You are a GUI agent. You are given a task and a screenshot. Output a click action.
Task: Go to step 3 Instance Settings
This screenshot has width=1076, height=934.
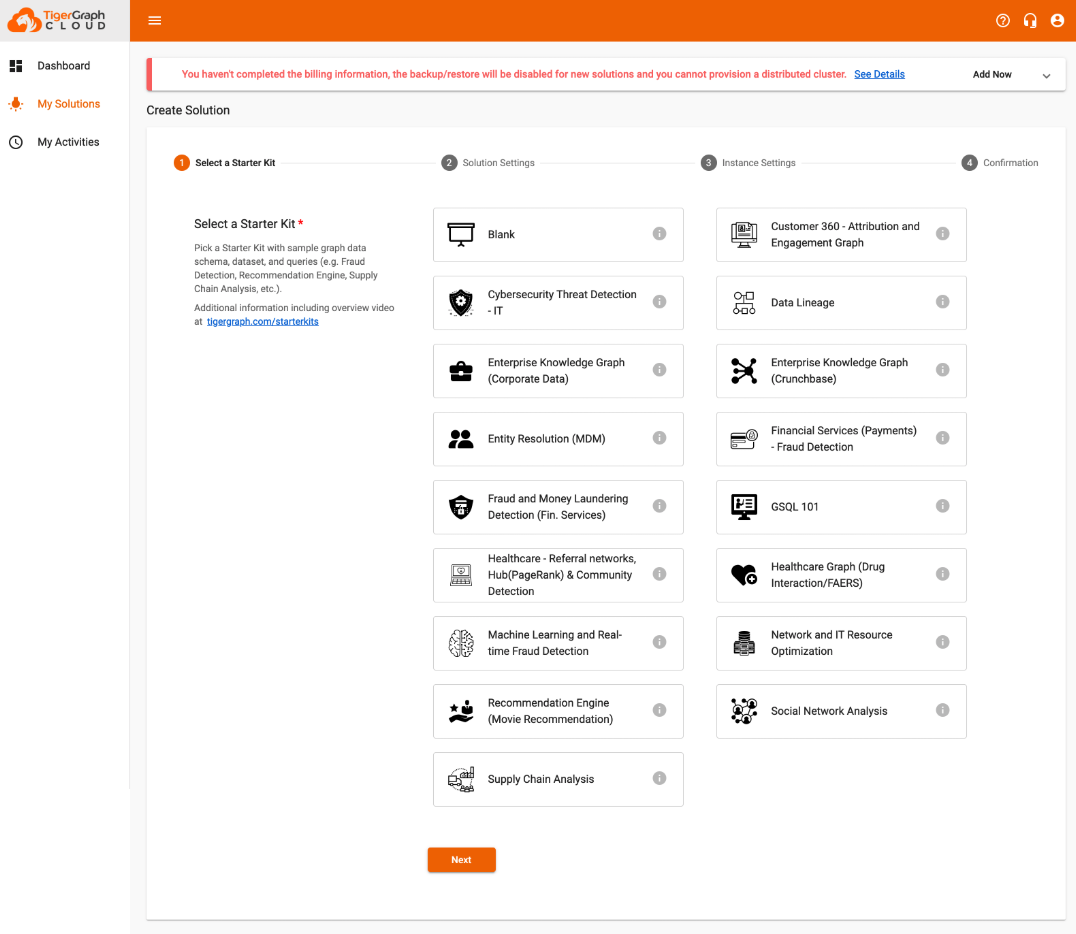pyautogui.click(x=748, y=163)
